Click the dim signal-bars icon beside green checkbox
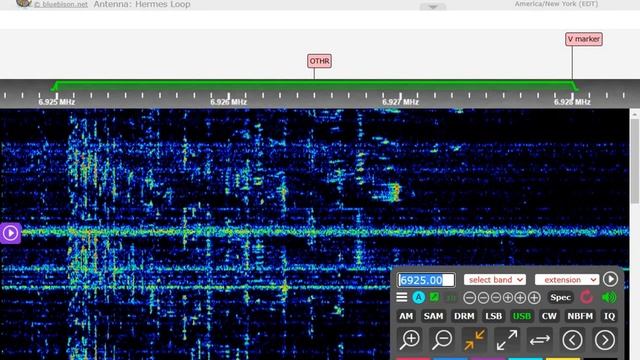640x360 pixels. pyautogui.click(x=451, y=298)
